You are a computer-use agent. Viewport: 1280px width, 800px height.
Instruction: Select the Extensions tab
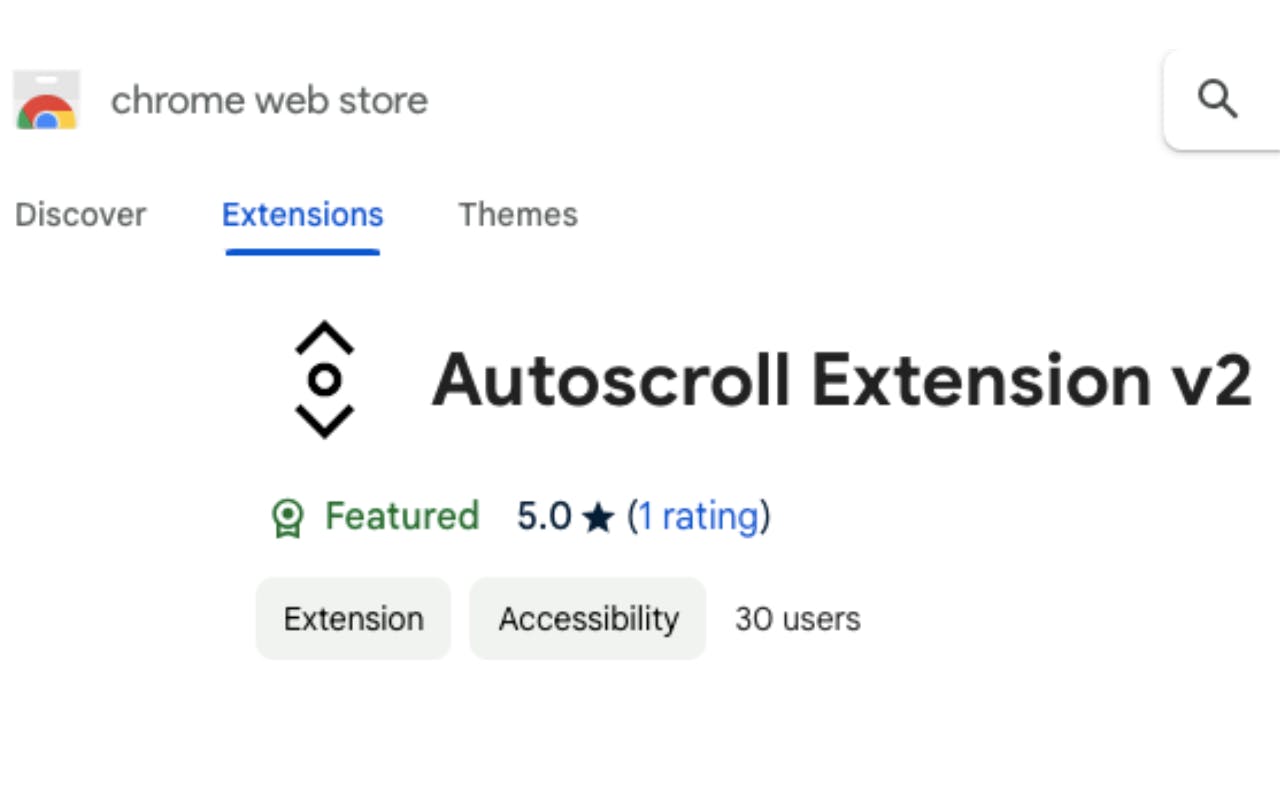pyautogui.click(x=302, y=215)
